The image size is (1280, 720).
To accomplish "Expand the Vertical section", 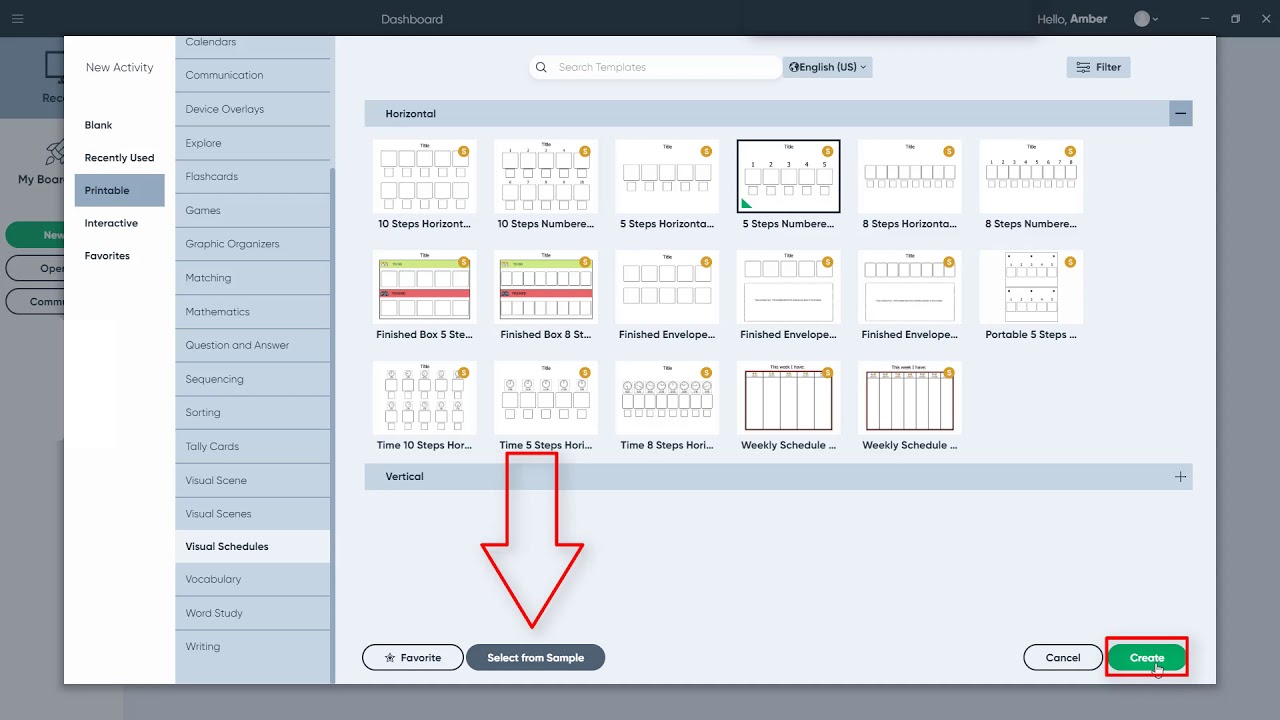I will 1180,477.
